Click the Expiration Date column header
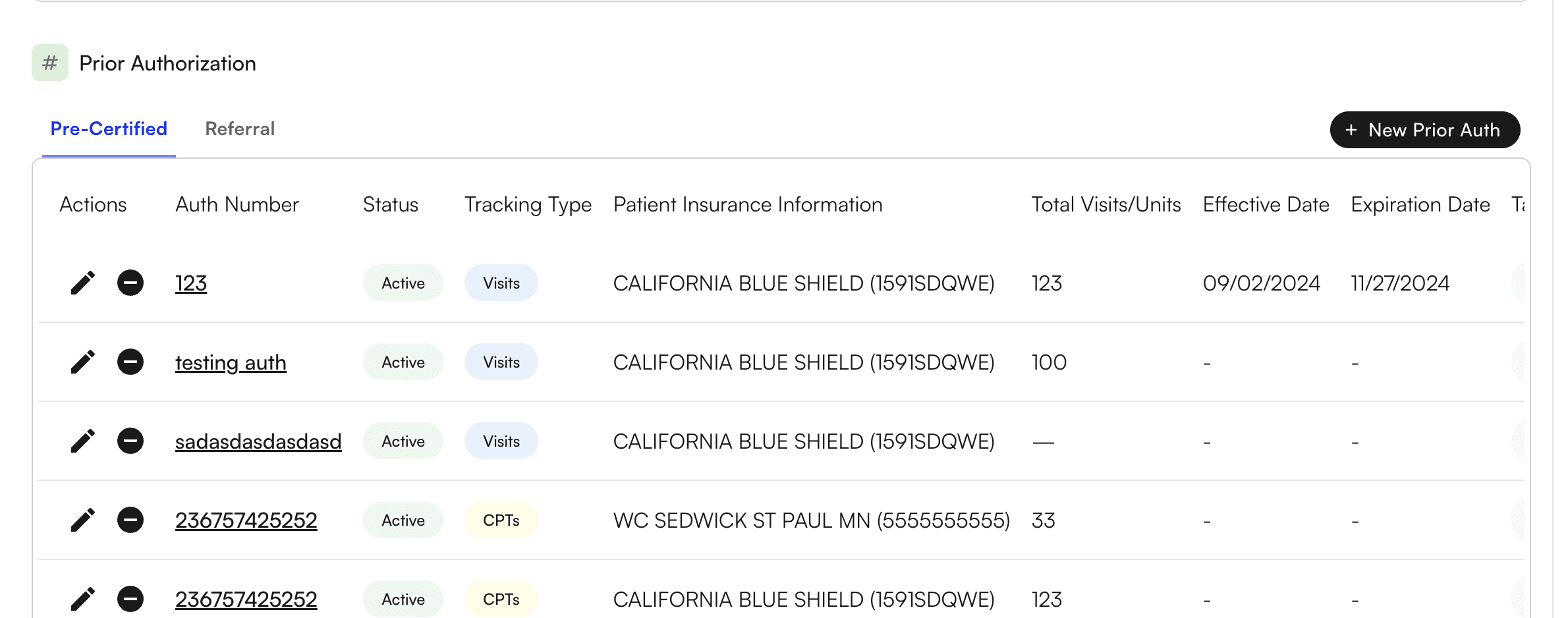 1420,204
